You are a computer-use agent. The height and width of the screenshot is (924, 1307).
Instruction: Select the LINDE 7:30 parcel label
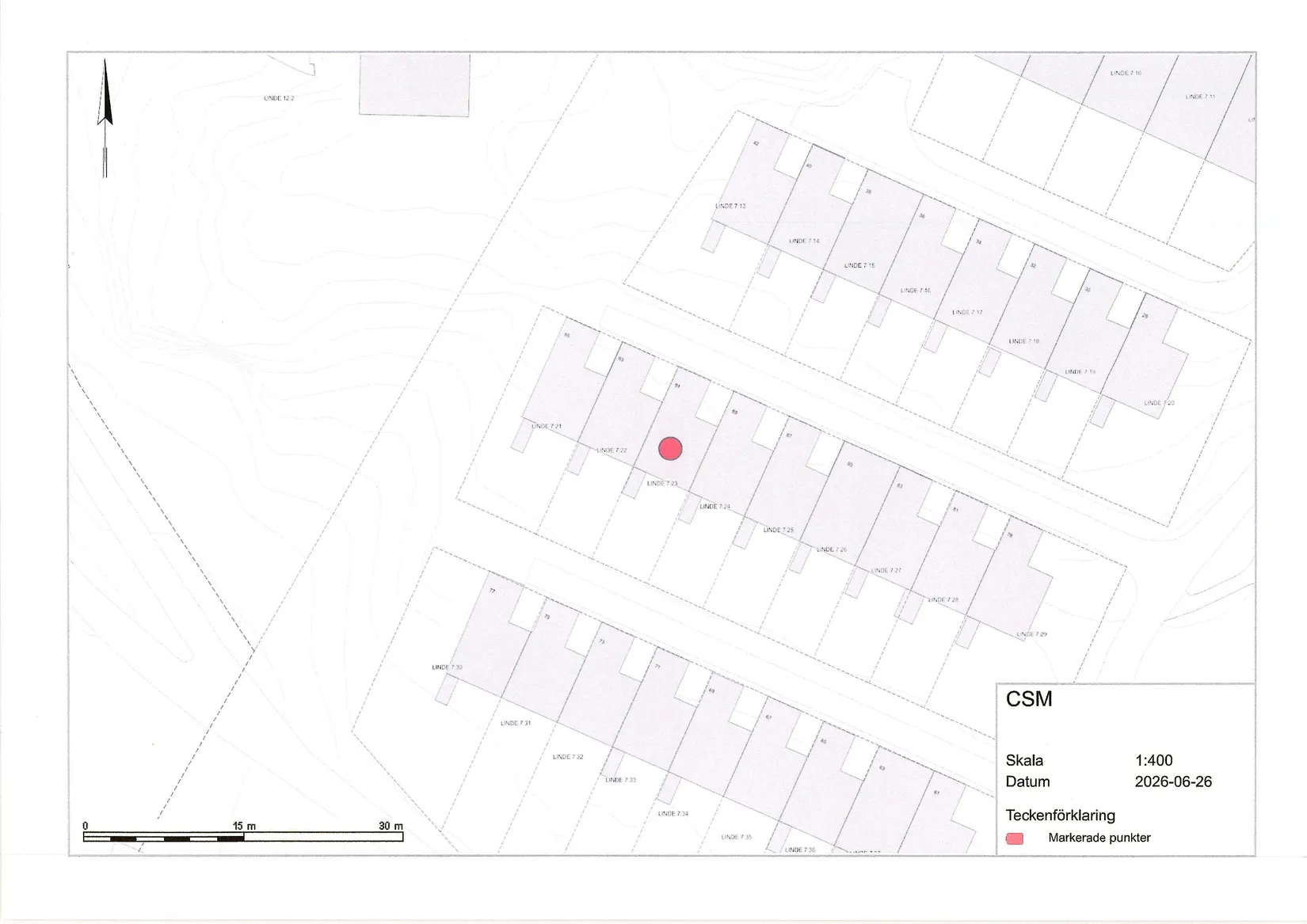(447, 667)
